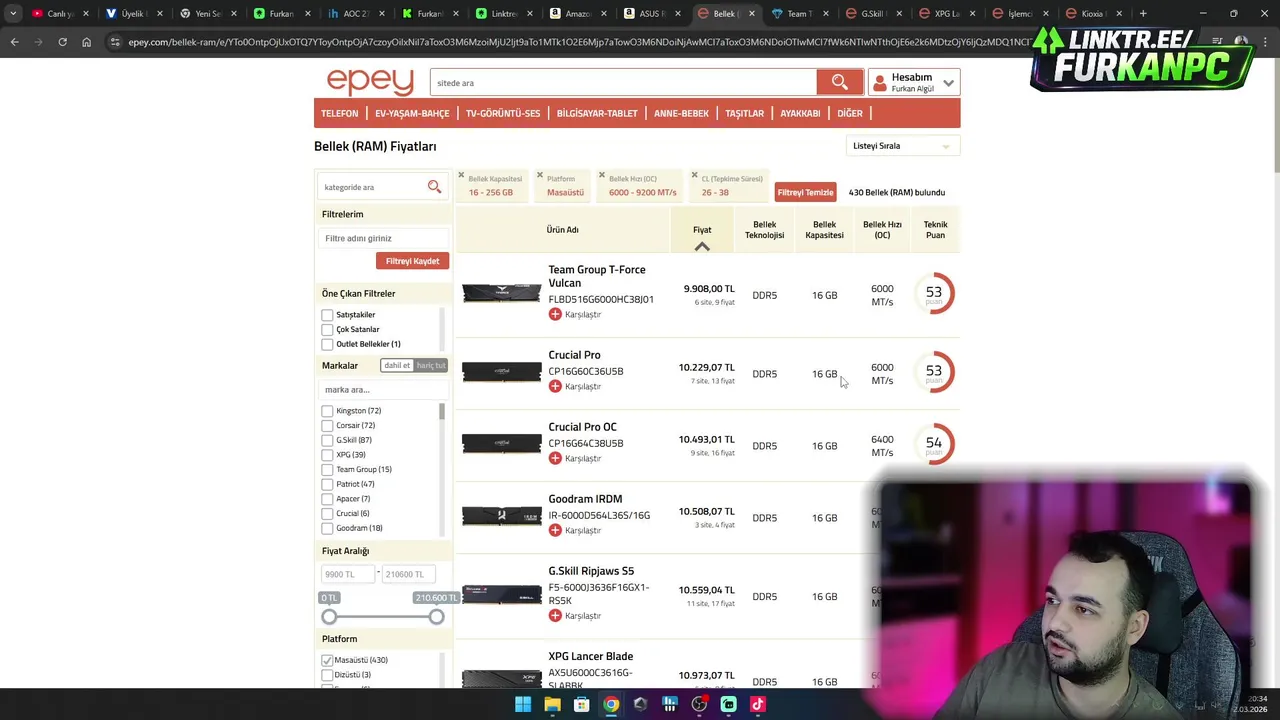Image resolution: width=1280 pixels, height=720 pixels.
Task: Click Team Group T-Force Vulcan product thumbnail
Action: (x=501, y=293)
